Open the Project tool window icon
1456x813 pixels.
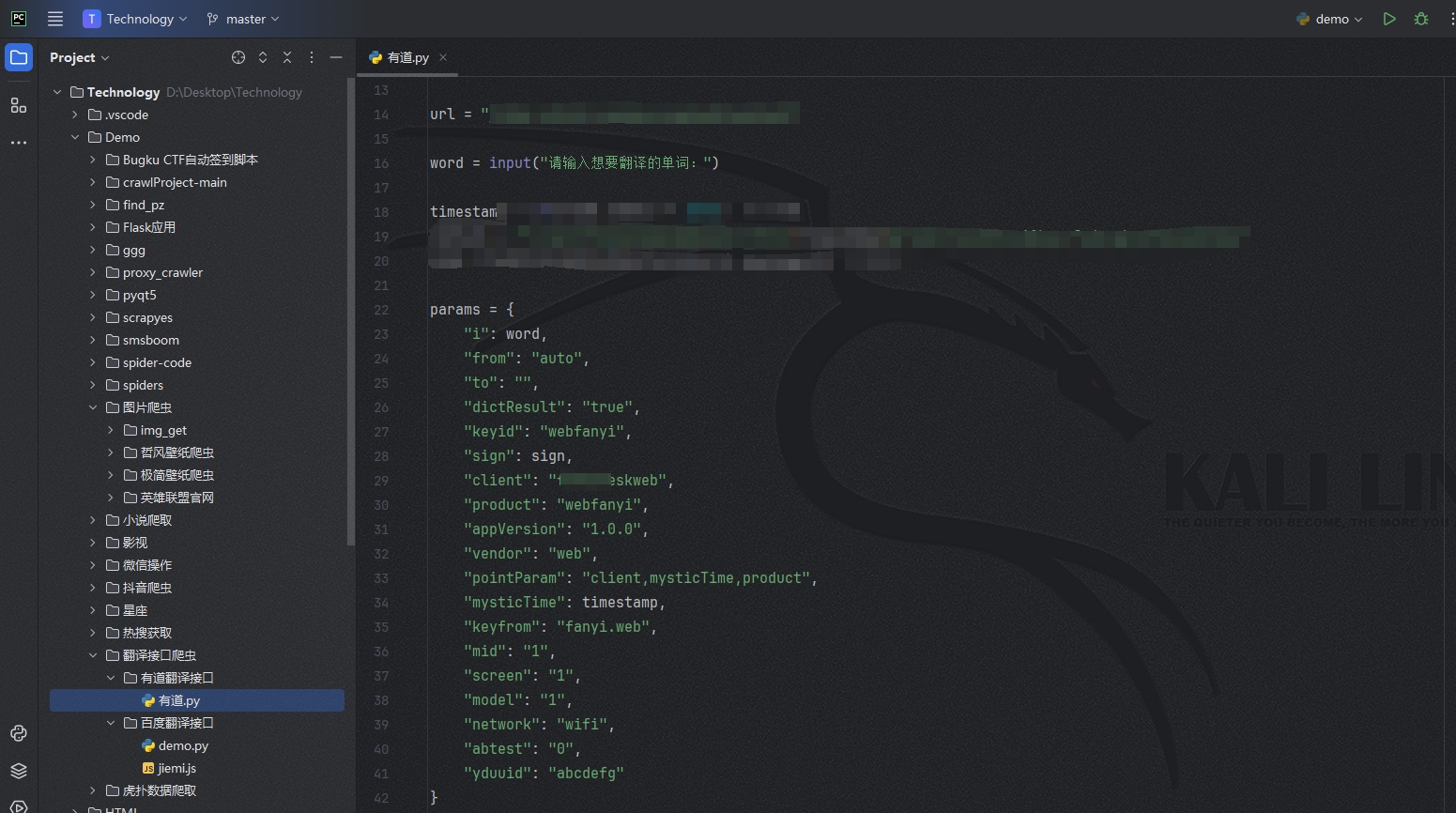point(19,57)
